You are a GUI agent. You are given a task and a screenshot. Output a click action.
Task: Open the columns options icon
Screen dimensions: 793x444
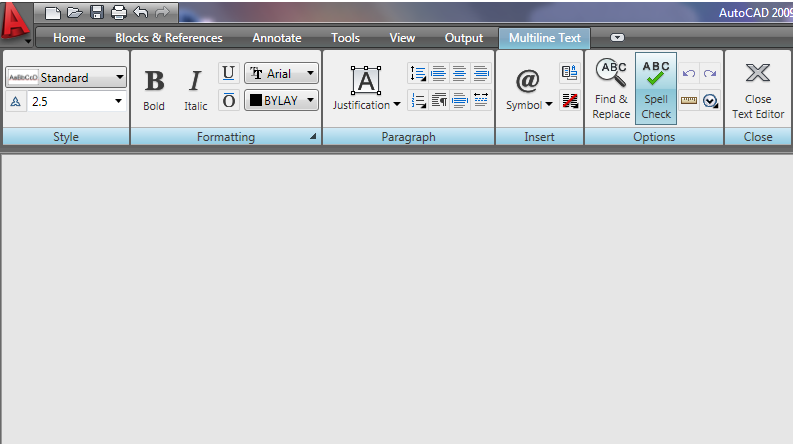[x=569, y=100]
